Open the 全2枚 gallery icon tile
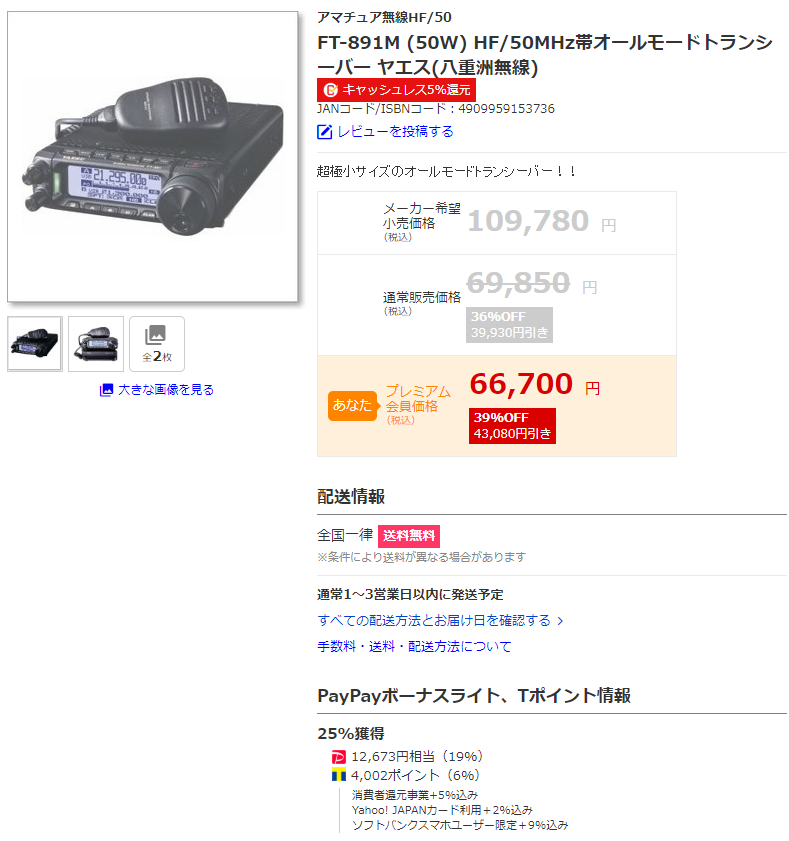 coord(157,344)
